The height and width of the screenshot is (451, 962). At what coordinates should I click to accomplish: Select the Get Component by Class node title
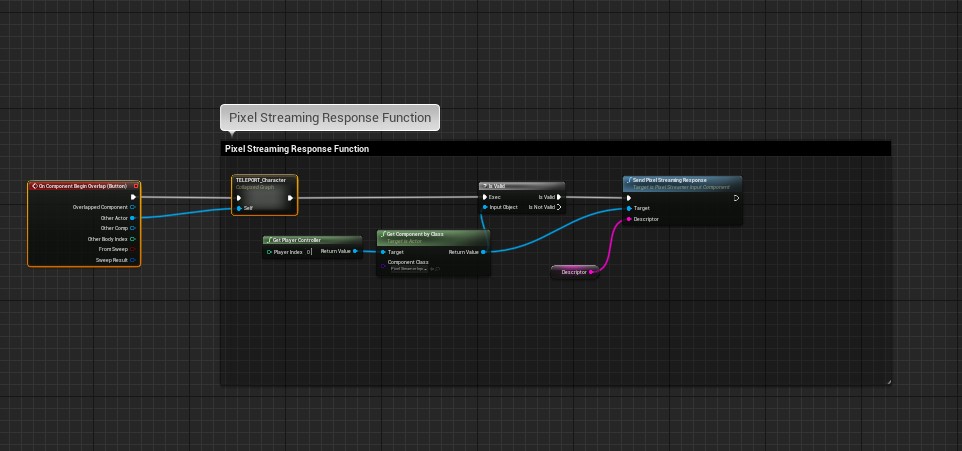pos(415,234)
